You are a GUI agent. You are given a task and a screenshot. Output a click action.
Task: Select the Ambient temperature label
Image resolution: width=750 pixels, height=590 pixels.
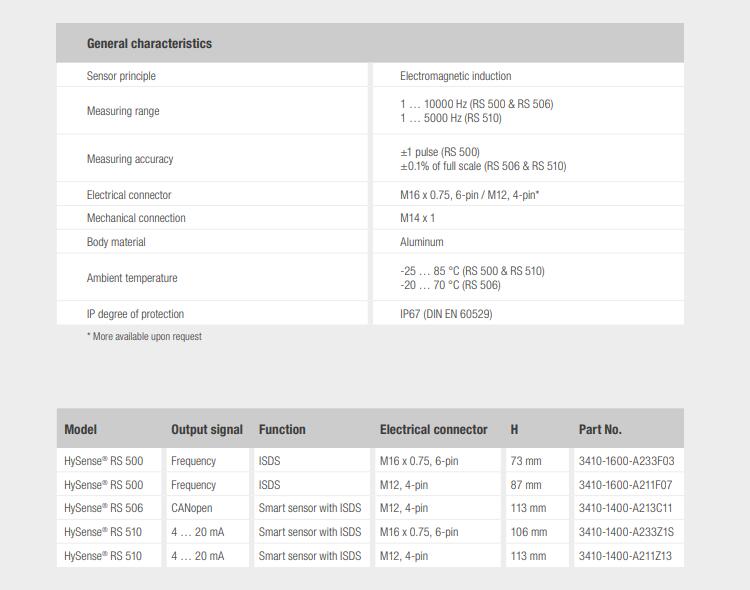pyautogui.click(x=132, y=278)
